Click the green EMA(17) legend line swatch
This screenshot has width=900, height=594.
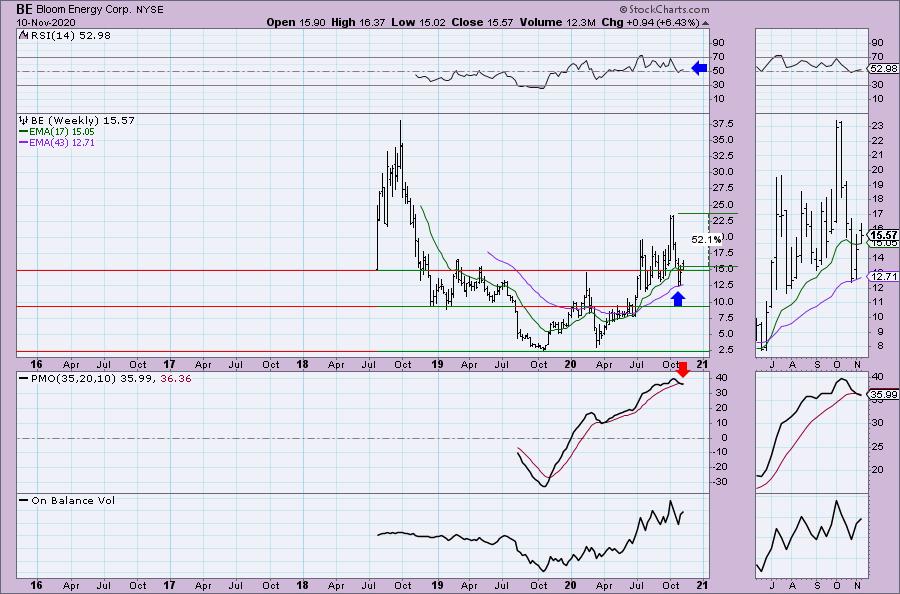coord(24,131)
